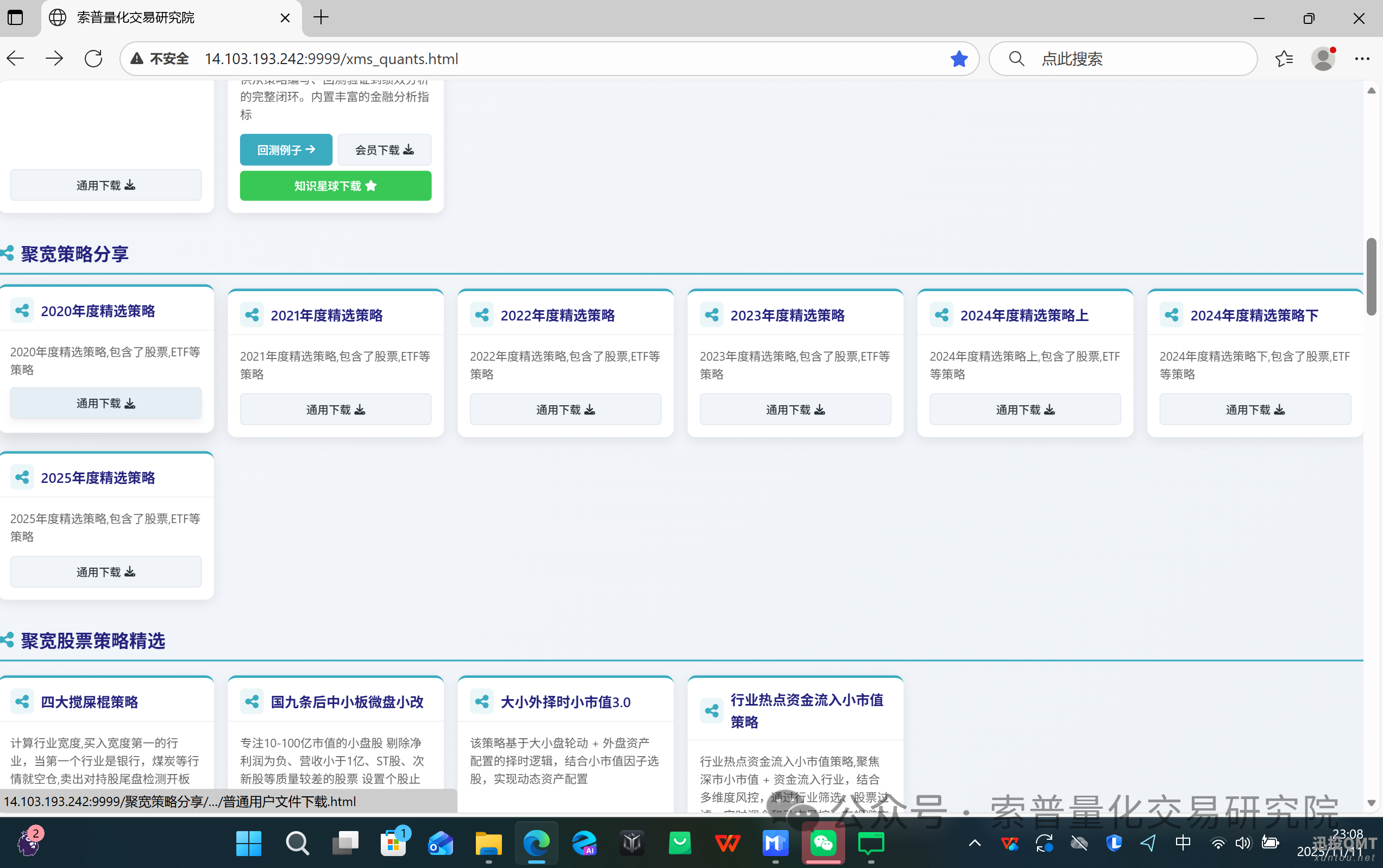Click the favorite star in the address bar

(x=958, y=58)
